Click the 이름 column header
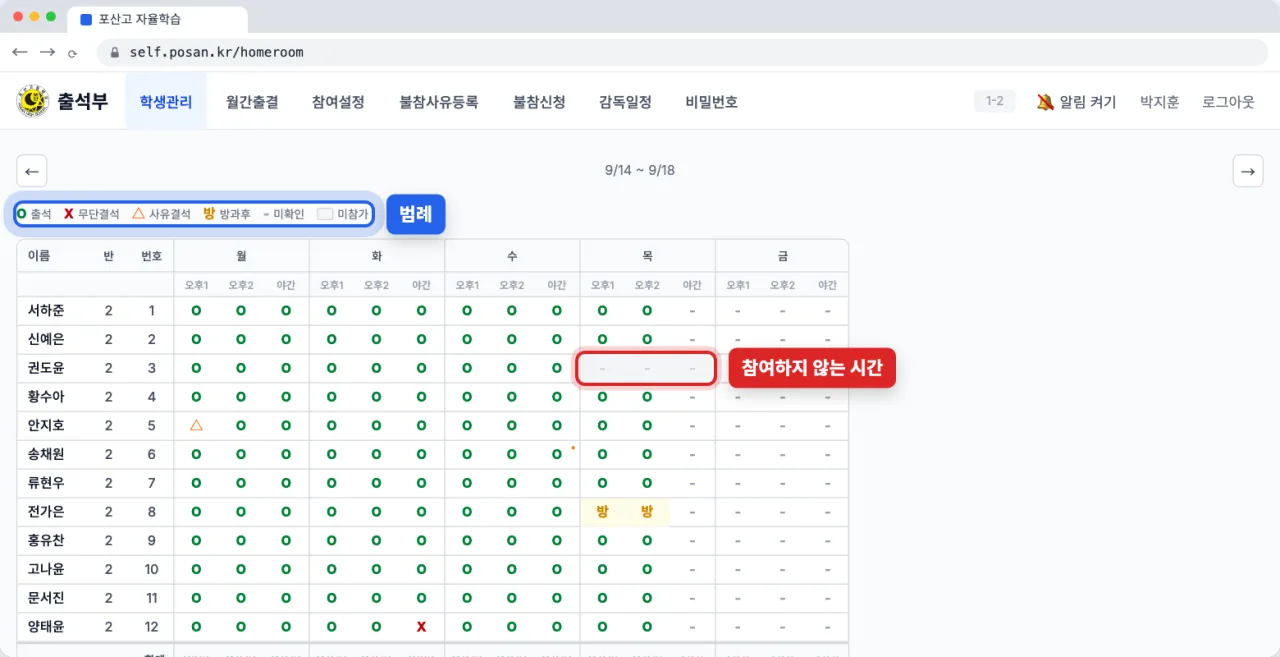Image resolution: width=1280 pixels, height=657 pixels. (x=39, y=256)
